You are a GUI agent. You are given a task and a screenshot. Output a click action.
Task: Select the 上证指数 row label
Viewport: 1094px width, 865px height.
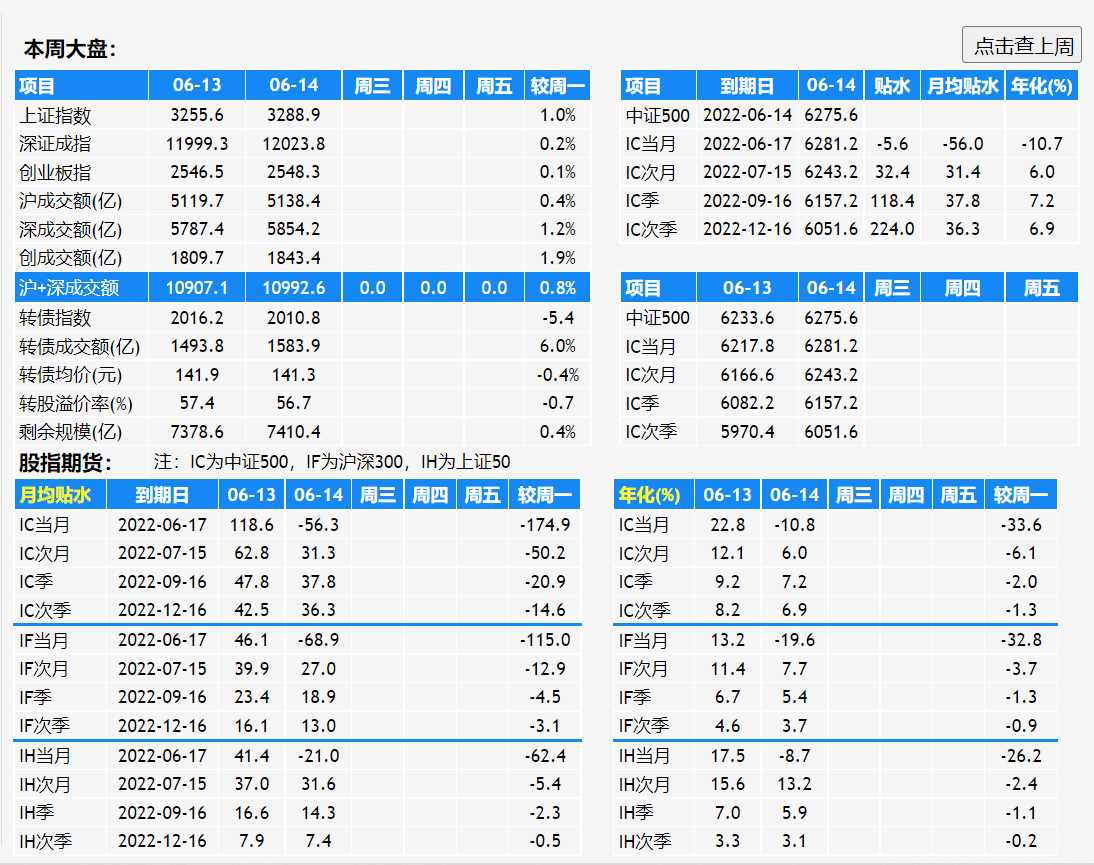pyautogui.click(x=55, y=115)
